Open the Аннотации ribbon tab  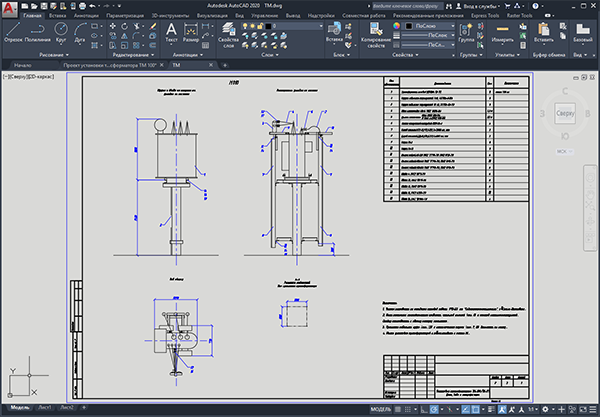coord(86,16)
